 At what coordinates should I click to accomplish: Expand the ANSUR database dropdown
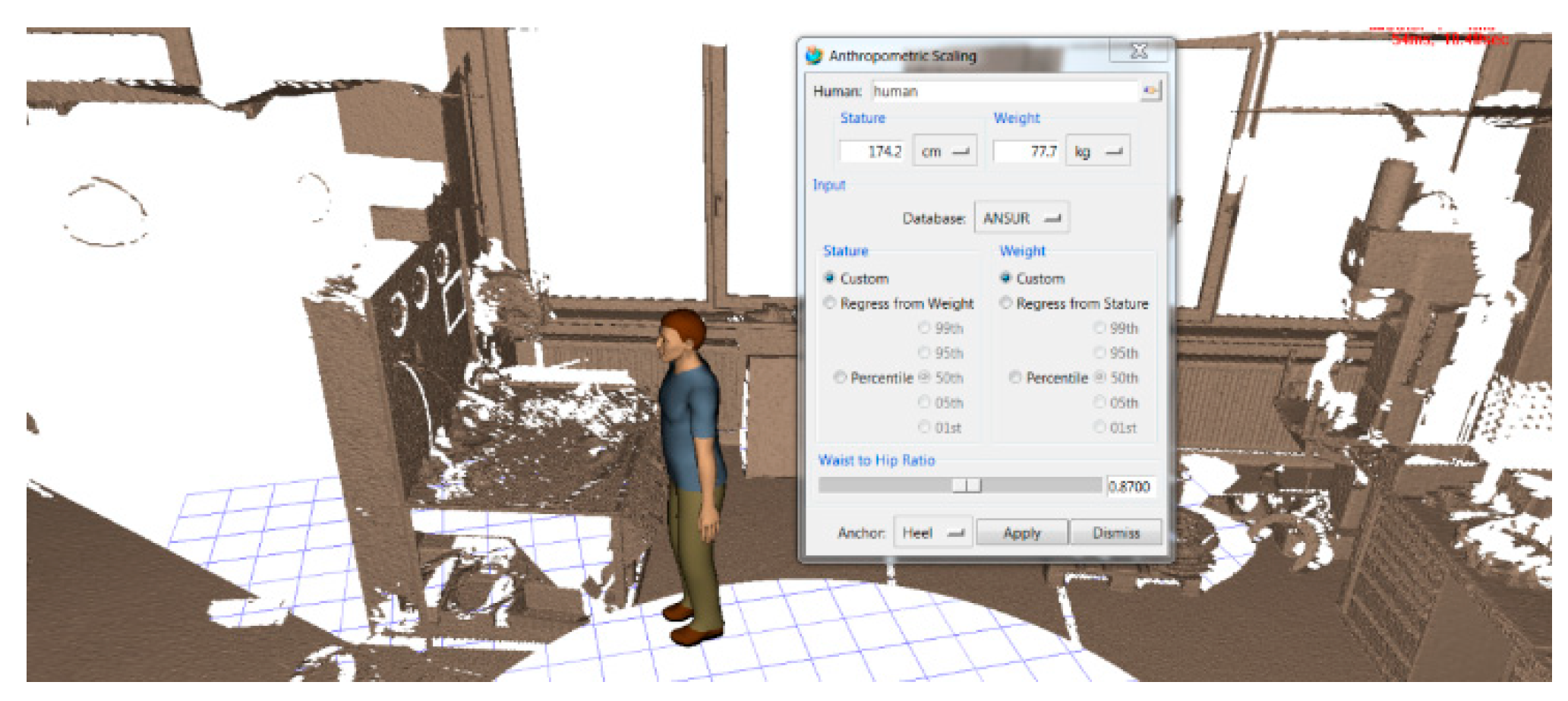(x=1021, y=219)
